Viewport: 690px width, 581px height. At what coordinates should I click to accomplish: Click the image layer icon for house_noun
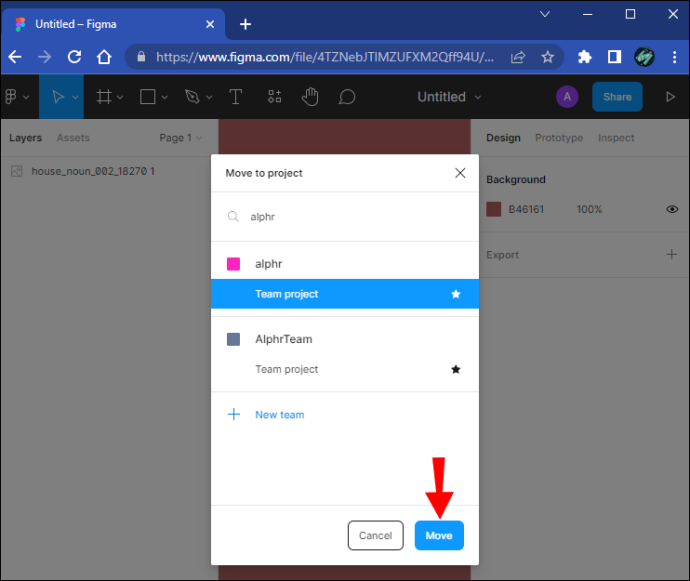click(17, 171)
